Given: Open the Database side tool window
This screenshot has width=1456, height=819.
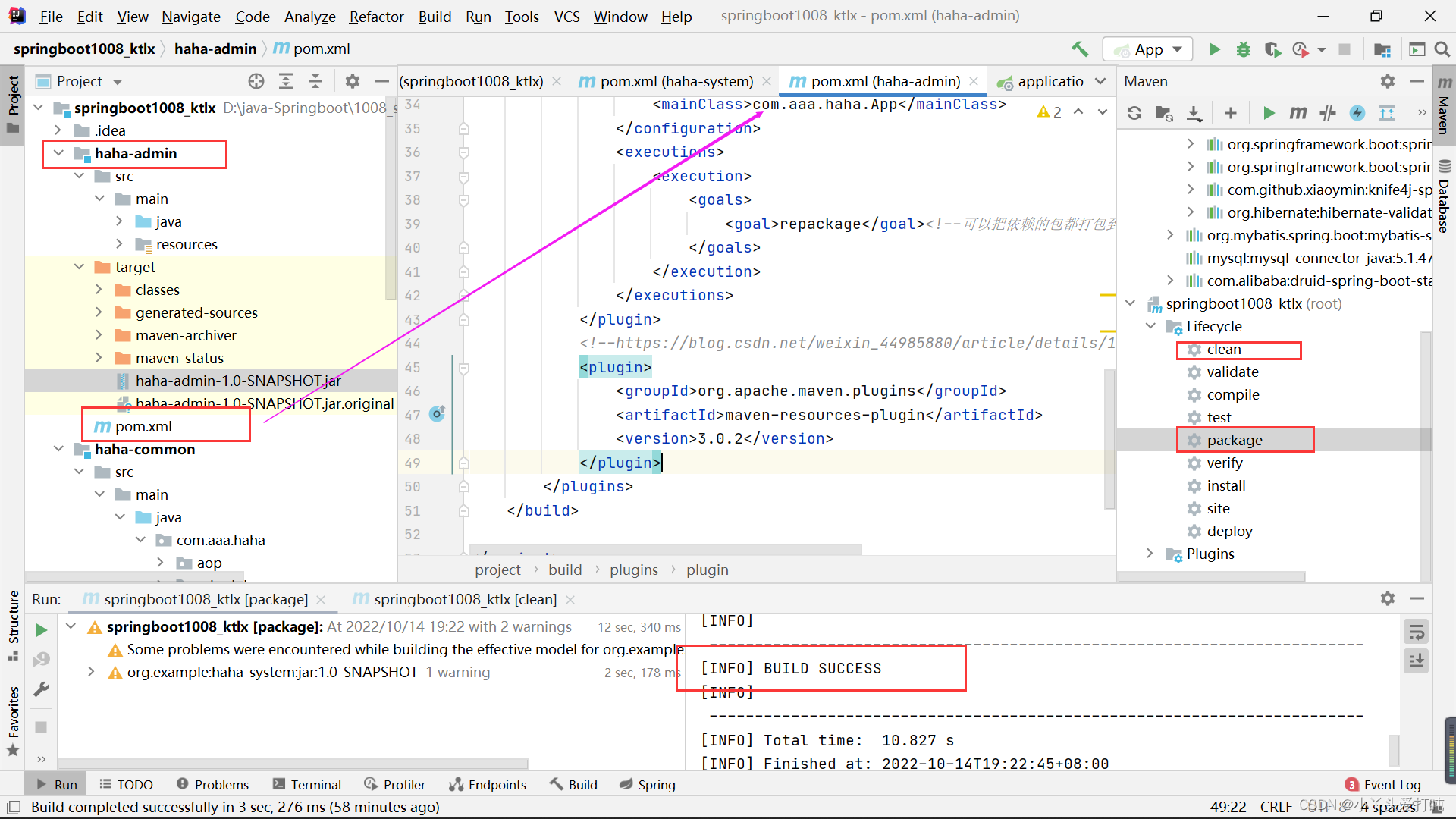Looking at the screenshot, I should coord(1444,197).
